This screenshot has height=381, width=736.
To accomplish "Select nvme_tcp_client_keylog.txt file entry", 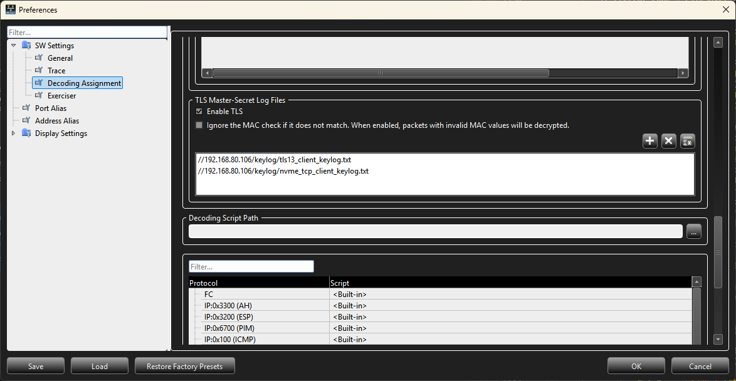I will 283,171.
